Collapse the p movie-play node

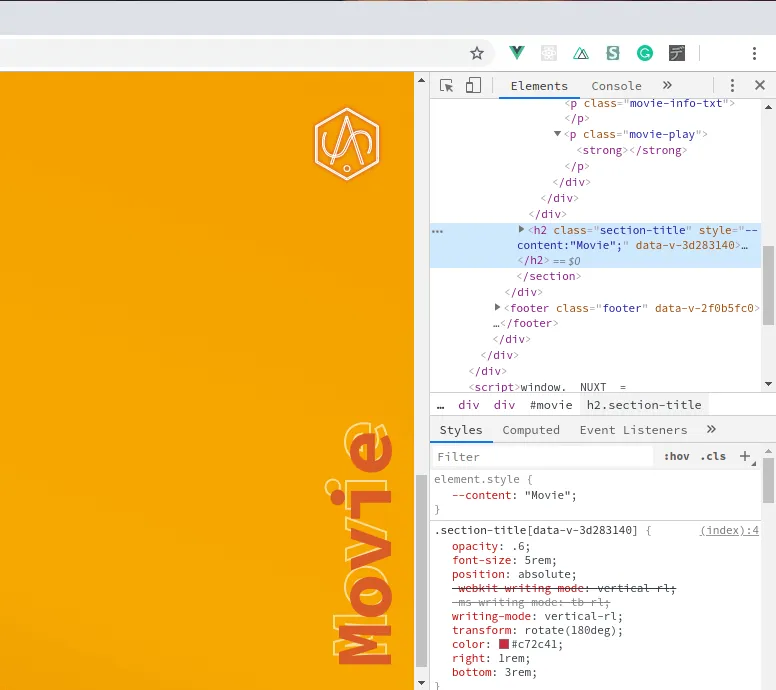[557, 134]
